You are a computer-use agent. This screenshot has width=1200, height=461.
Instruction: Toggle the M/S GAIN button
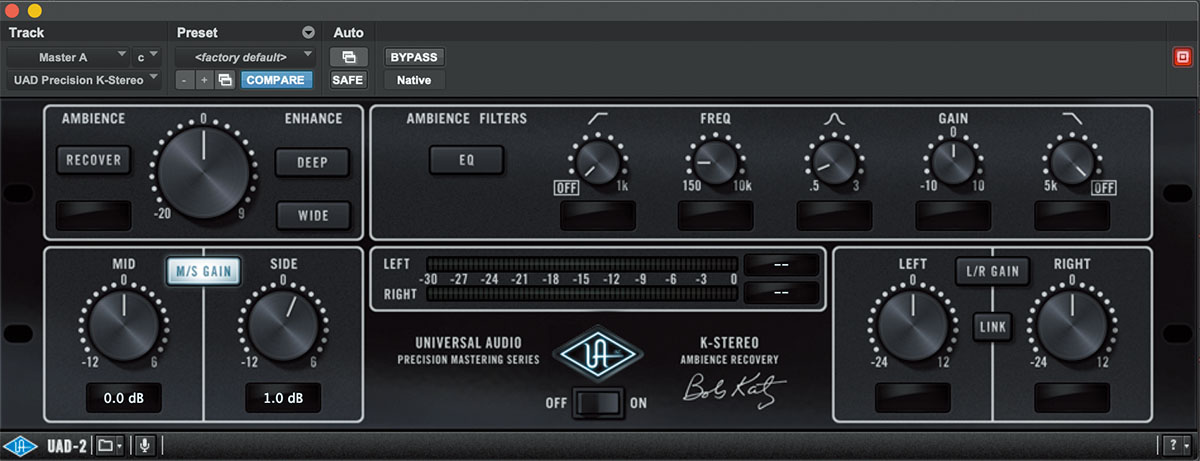[206, 269]
